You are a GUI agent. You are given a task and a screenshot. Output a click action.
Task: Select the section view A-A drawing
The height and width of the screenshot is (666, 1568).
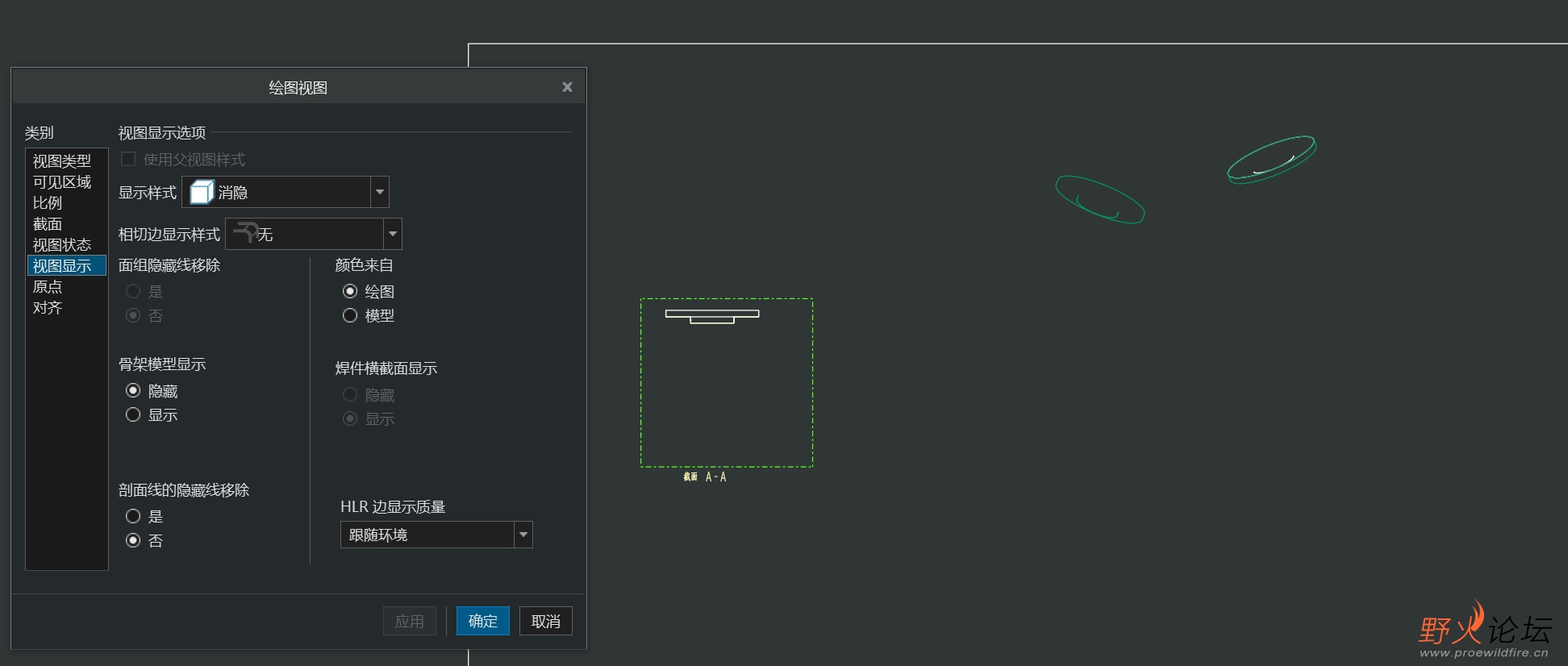[727, 383]
